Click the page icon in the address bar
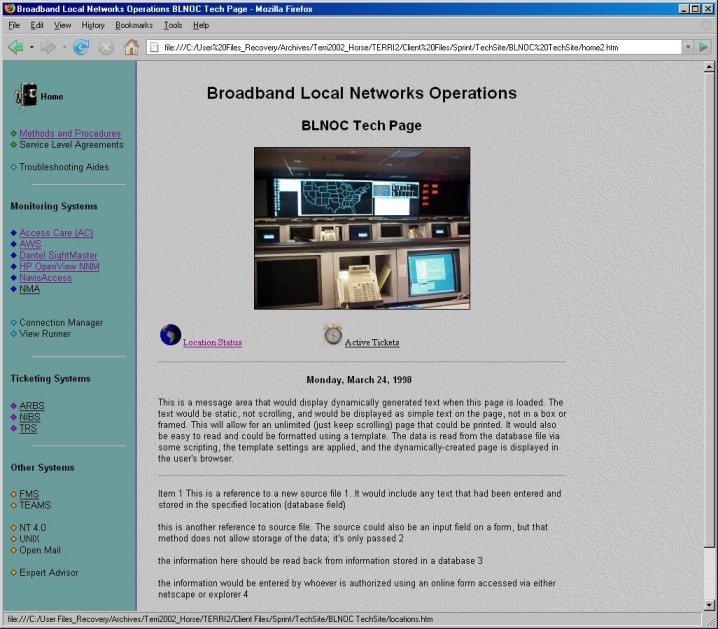 (x=154, y=47)
